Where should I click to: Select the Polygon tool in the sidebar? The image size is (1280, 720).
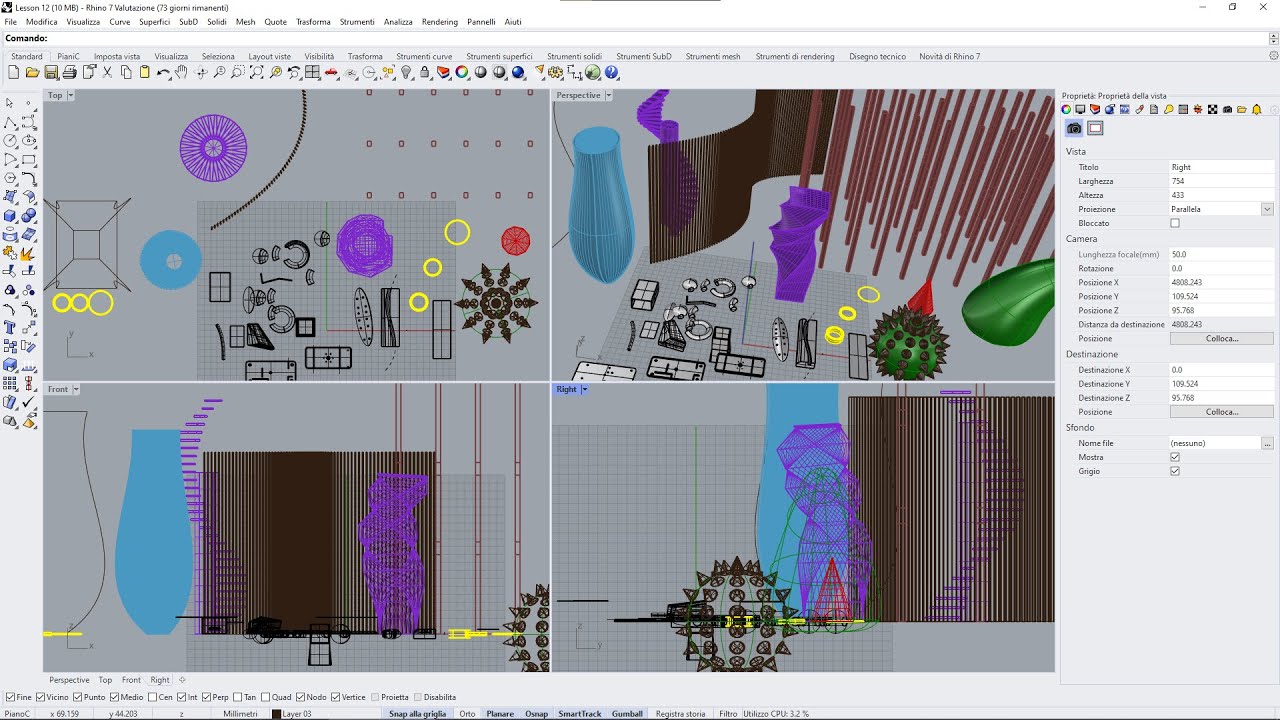point(9,178)
